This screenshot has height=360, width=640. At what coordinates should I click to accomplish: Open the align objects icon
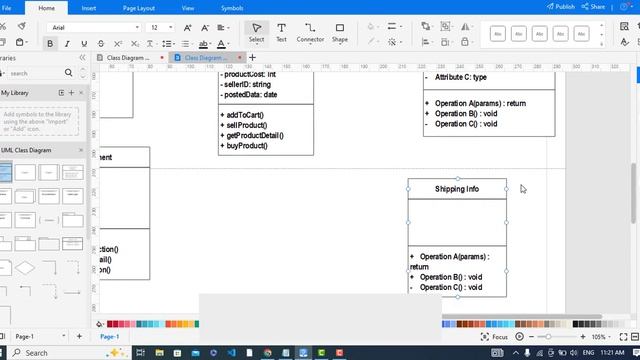[426, 42]
